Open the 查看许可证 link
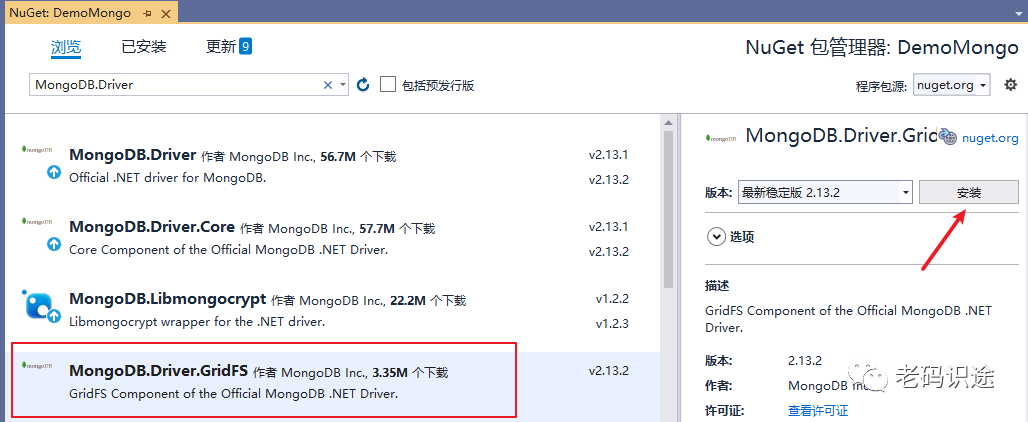 point(818,411)
